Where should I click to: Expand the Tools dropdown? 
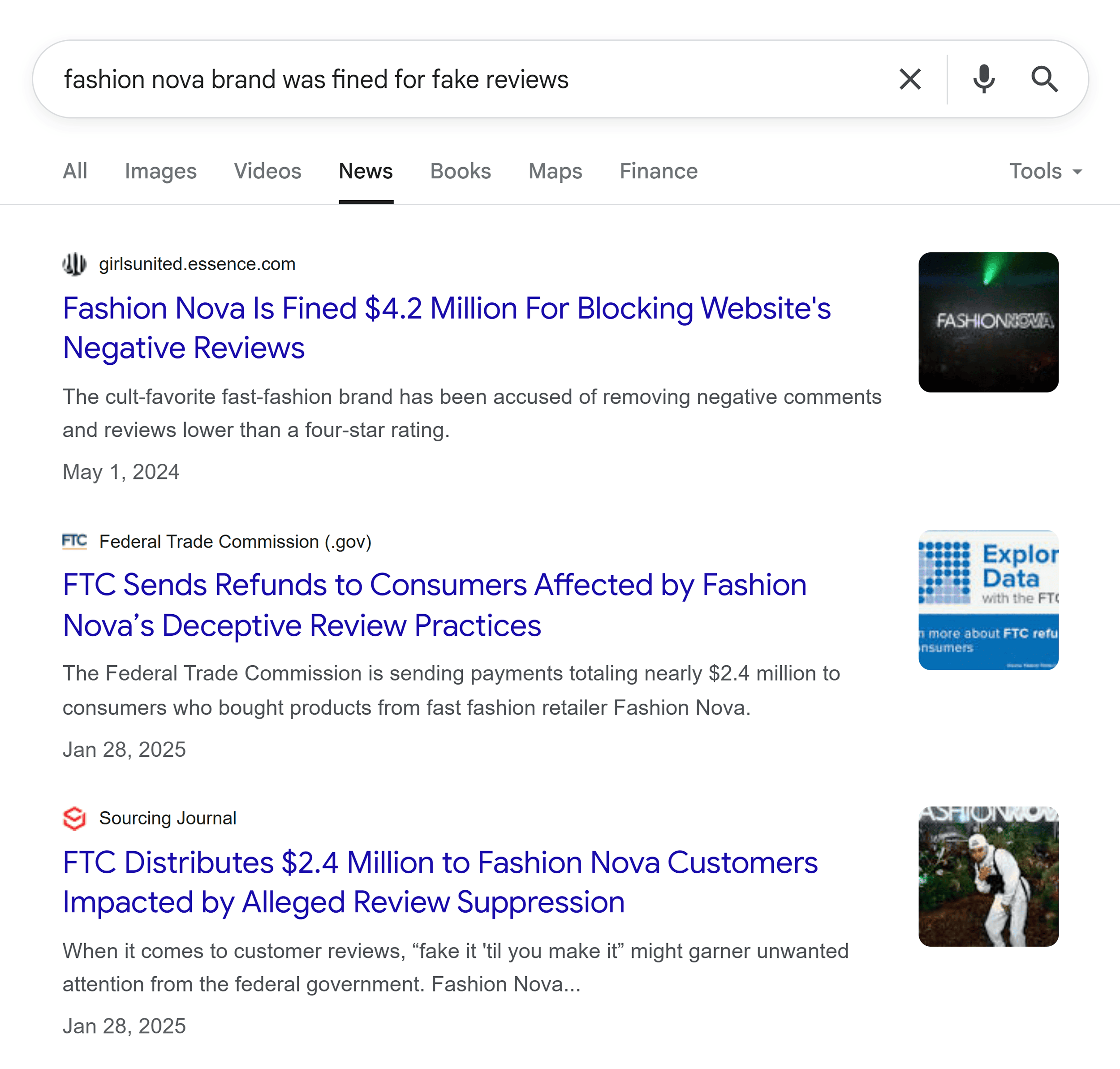coord(1045,172)
